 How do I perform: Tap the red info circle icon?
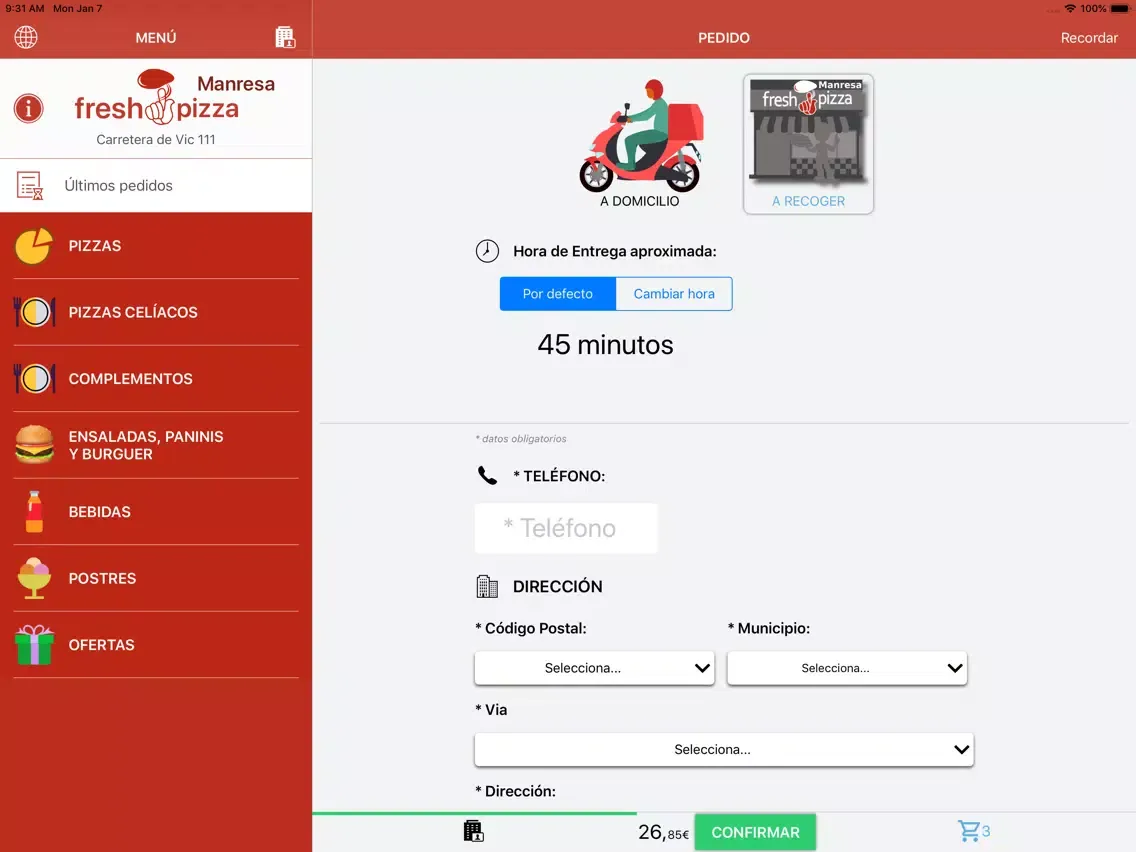(x=29, y=109)
